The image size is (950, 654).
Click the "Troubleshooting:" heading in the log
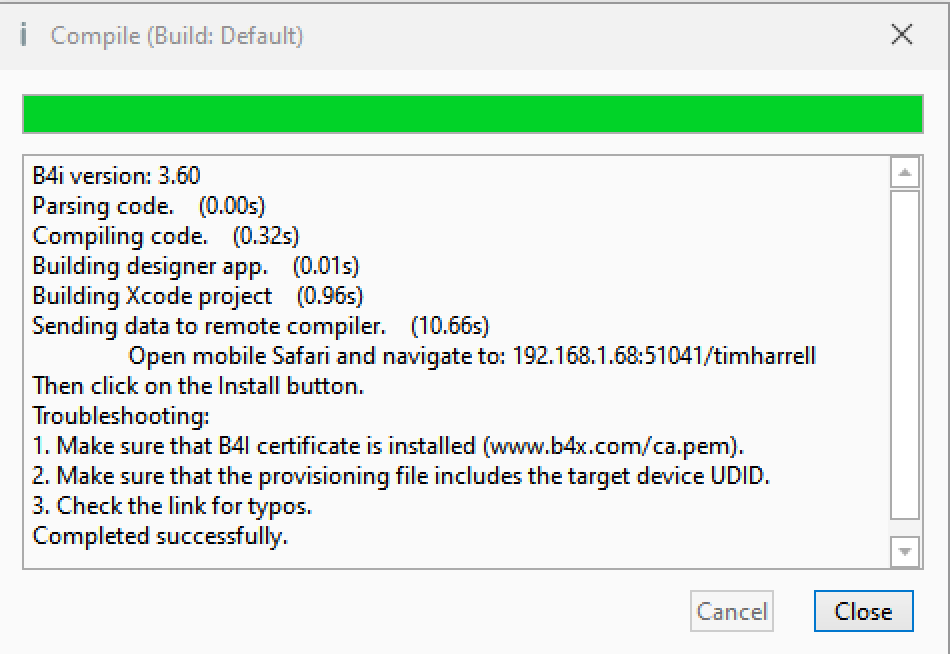coord(118,416)
